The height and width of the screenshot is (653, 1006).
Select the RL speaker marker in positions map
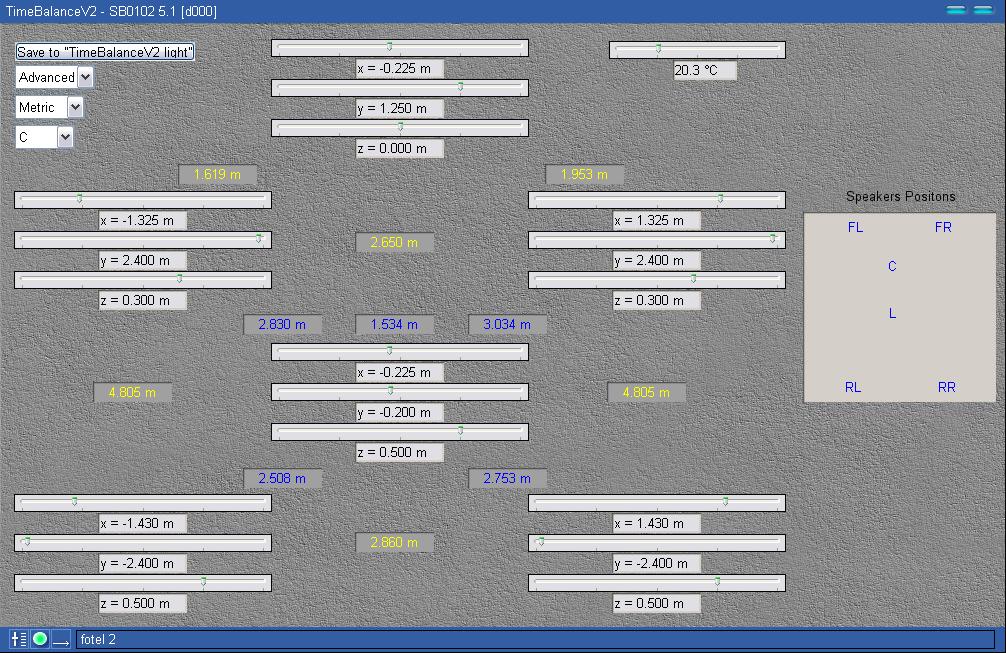(x=853, y=387)
